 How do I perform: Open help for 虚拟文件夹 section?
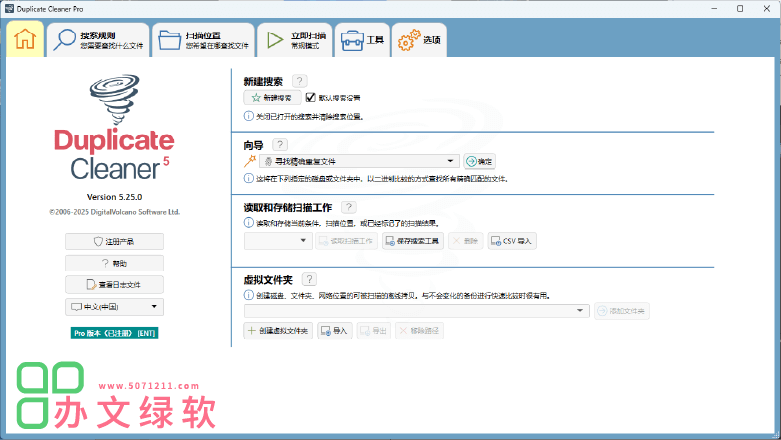coord(309,279)
